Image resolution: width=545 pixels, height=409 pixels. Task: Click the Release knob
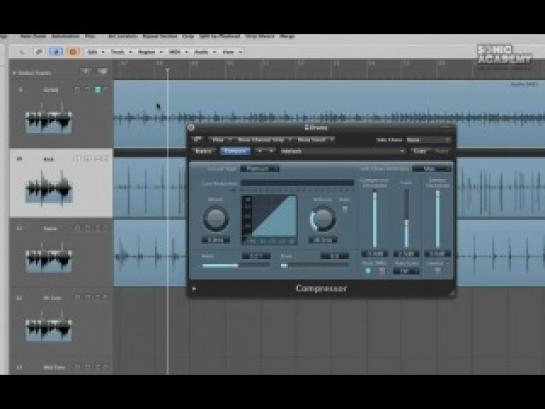323,218
